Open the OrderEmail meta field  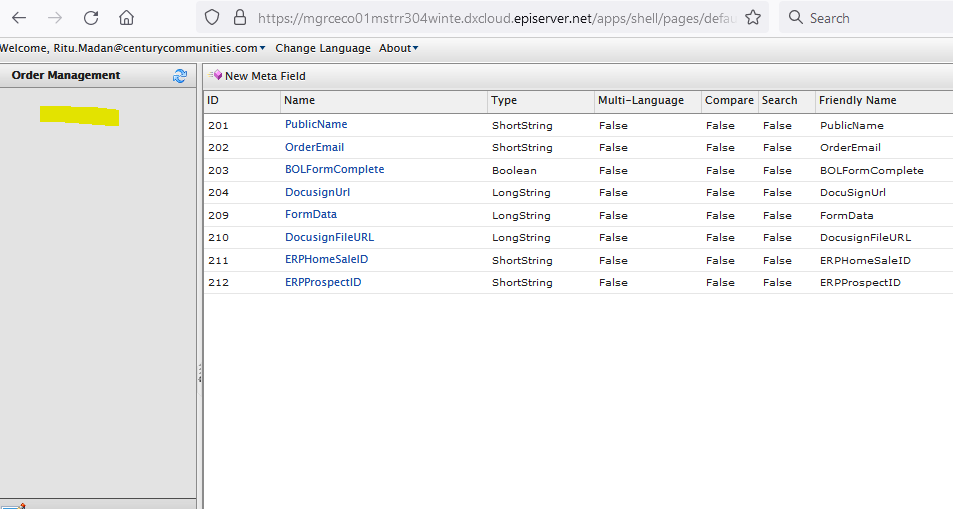[314, 147]
